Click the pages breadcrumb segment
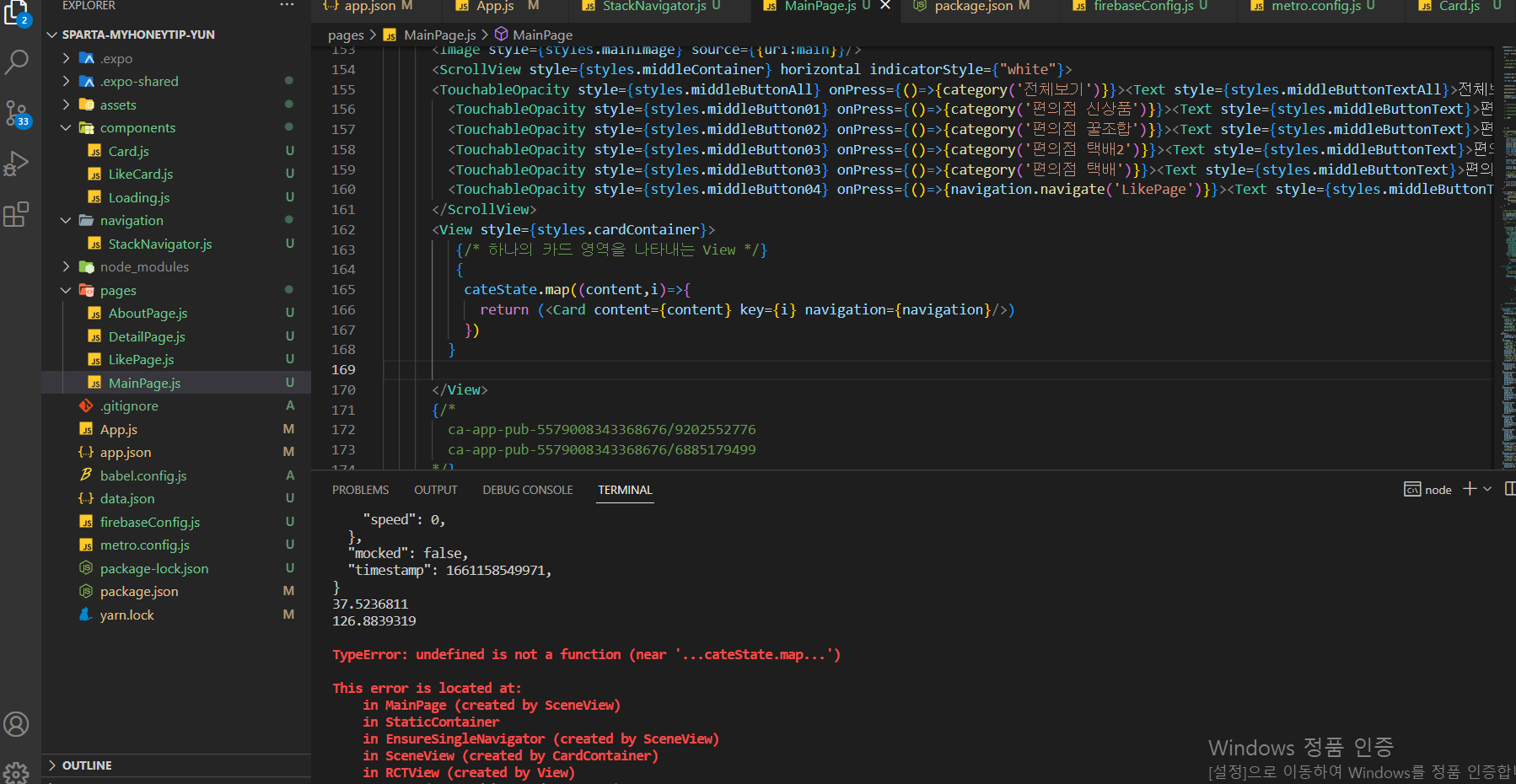Image resolution: width=1516 pixels, height=784 pixels. (346, 35)
